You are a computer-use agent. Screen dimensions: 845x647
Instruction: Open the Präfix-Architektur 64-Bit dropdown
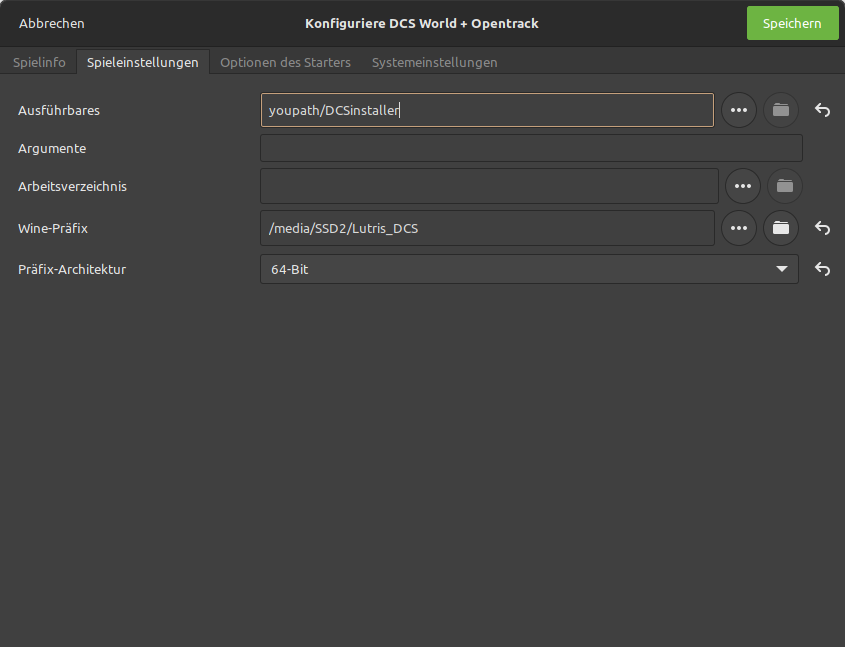[x=529, y=269]
